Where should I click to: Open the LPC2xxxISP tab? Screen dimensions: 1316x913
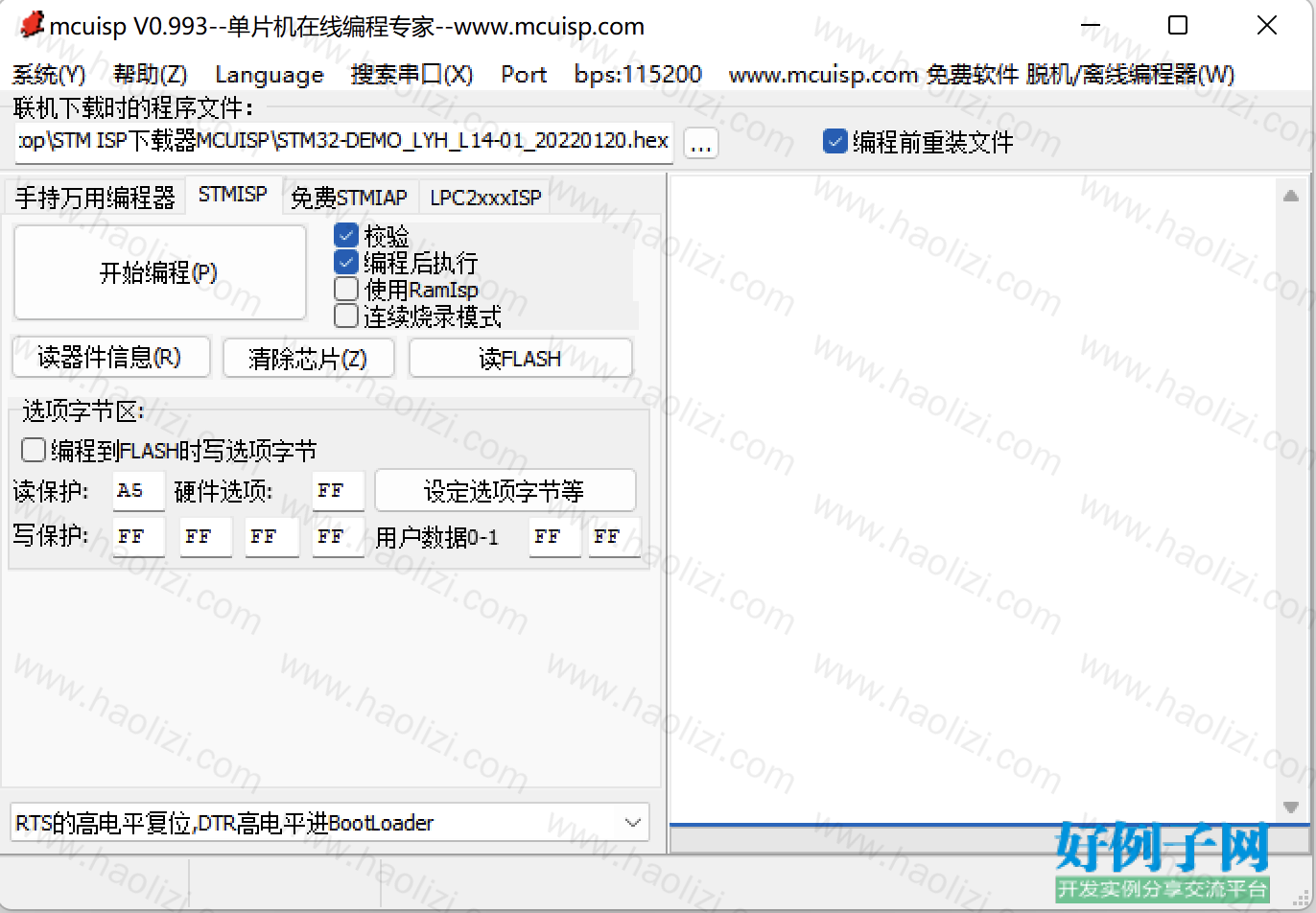[x=486, y=198]
